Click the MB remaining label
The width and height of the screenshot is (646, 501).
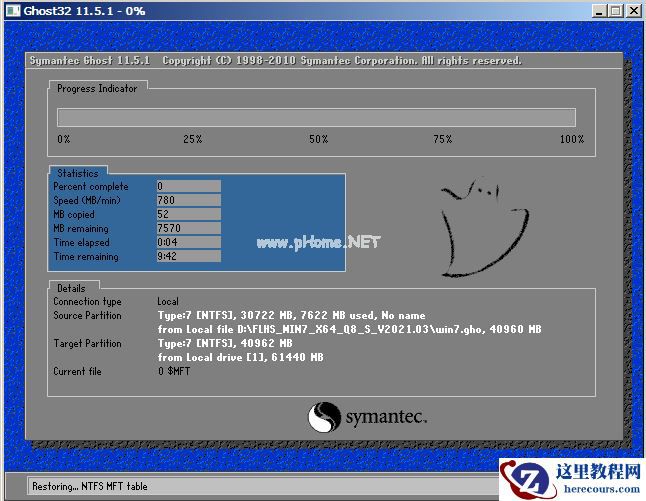click(x=81, y=229)
